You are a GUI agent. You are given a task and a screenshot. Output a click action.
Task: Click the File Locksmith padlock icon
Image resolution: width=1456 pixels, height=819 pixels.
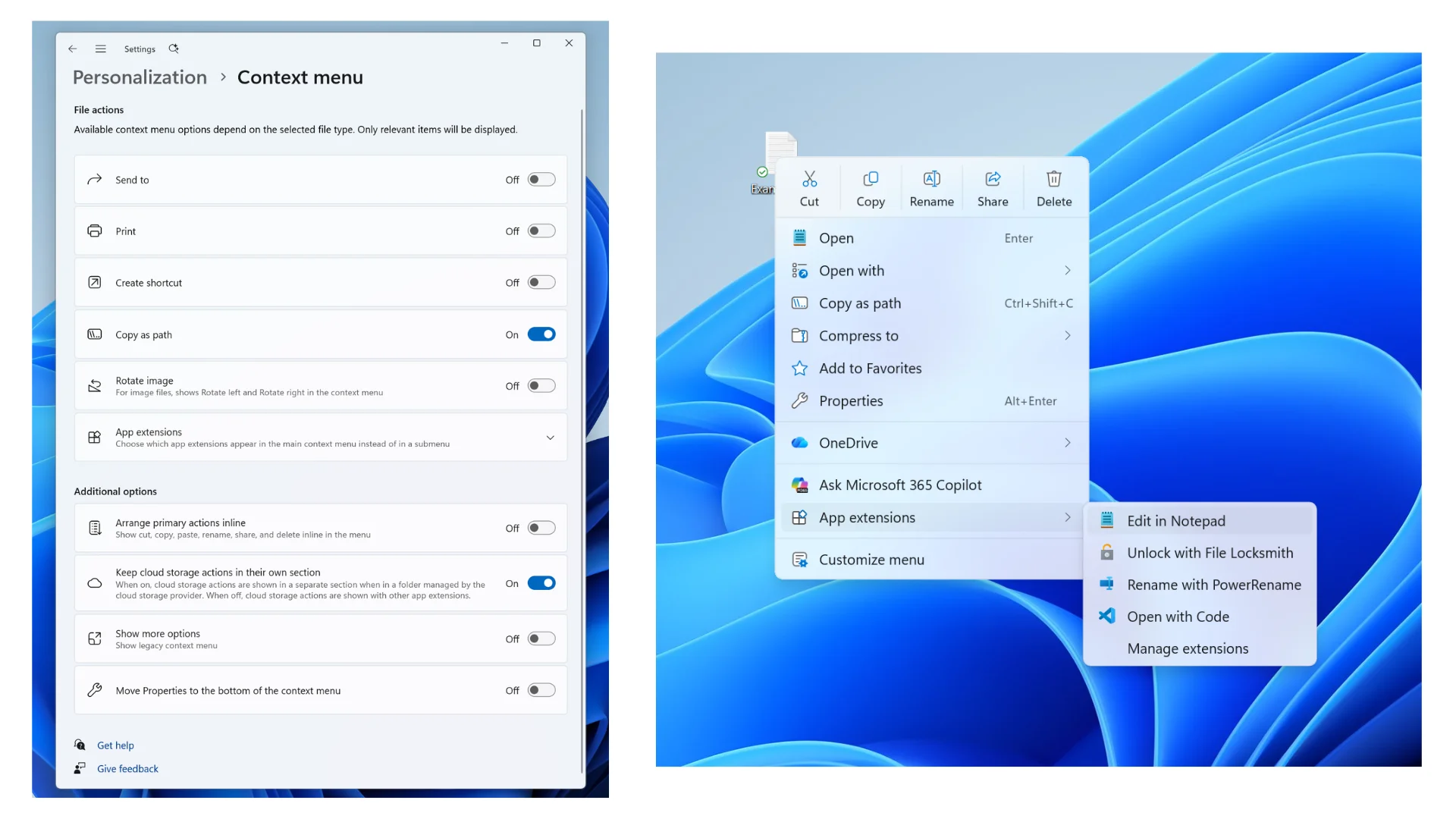tap(1107, 553)
